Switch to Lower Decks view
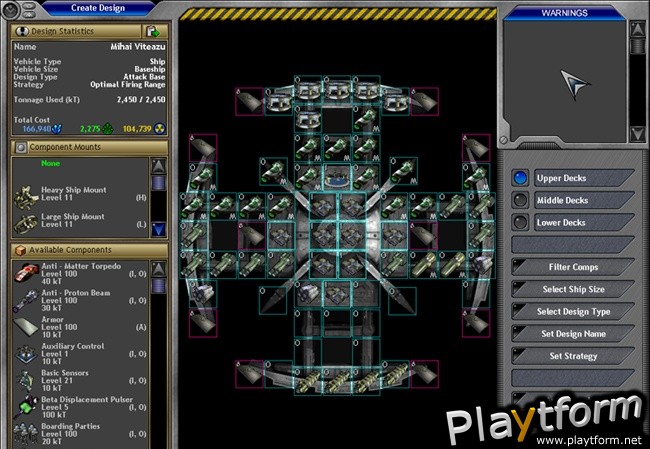The width and height of the screenshot is (650, 449). (x=573, y=223)
